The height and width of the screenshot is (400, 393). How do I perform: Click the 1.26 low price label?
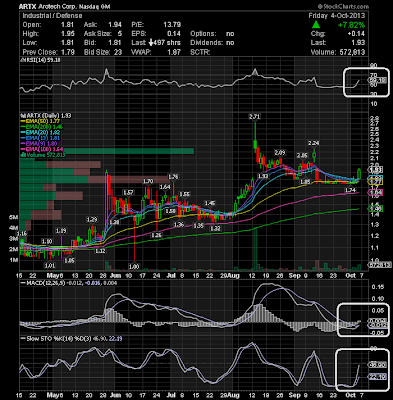coord(156,235)
